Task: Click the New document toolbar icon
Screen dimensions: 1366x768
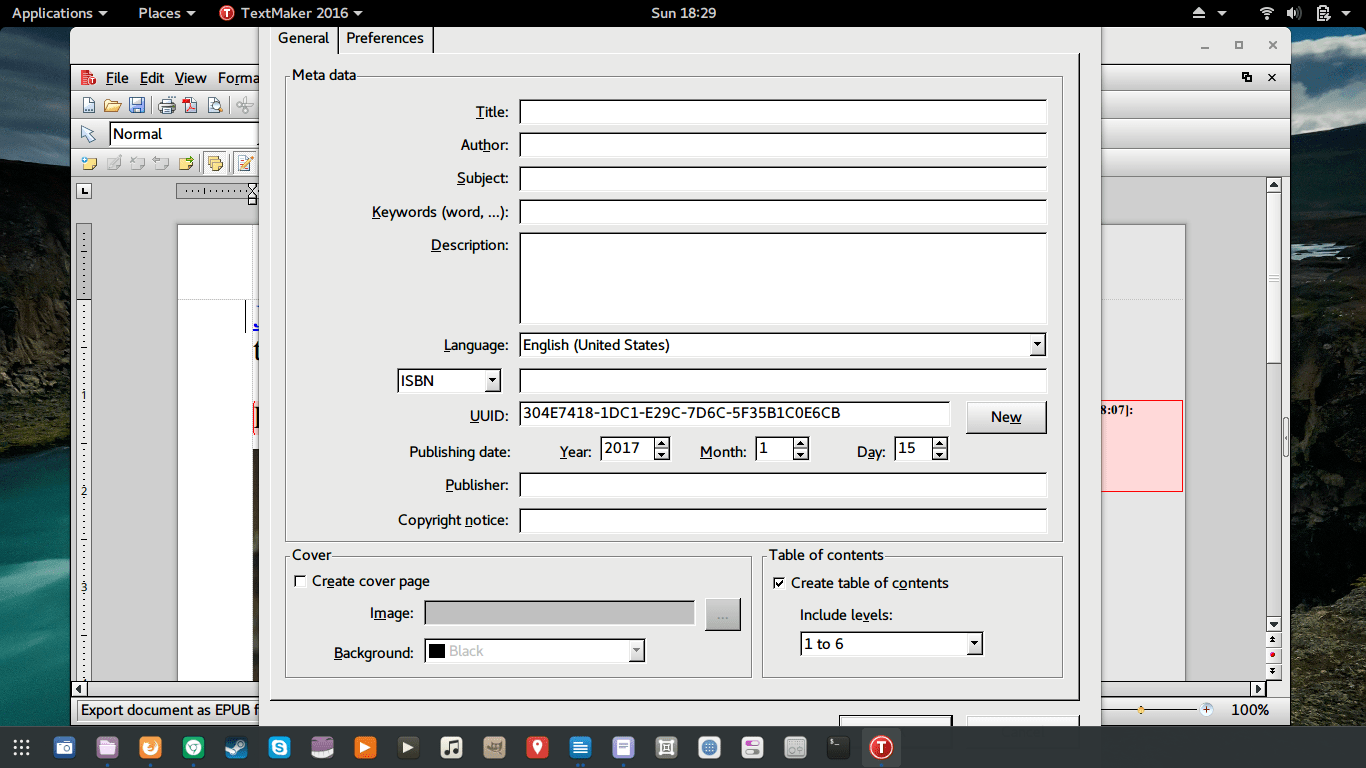Action: click(89, 106)
